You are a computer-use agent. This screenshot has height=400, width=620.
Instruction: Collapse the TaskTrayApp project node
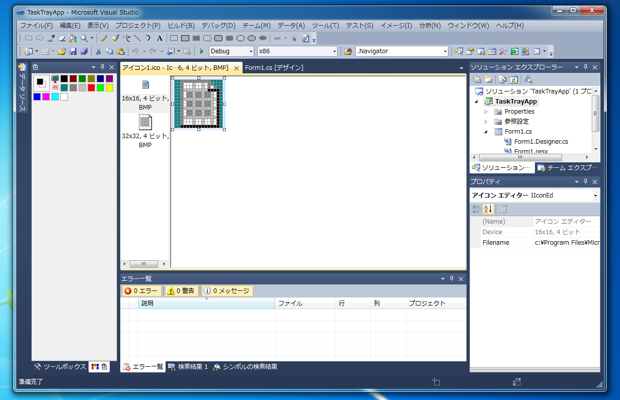click(x=476, y=102)
